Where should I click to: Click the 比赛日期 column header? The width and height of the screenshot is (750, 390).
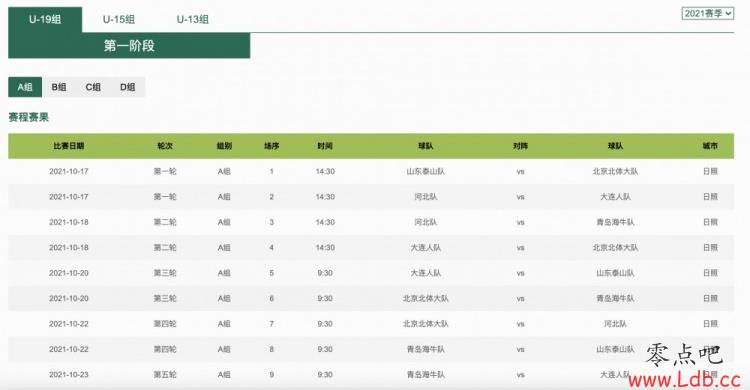point(69,146)
